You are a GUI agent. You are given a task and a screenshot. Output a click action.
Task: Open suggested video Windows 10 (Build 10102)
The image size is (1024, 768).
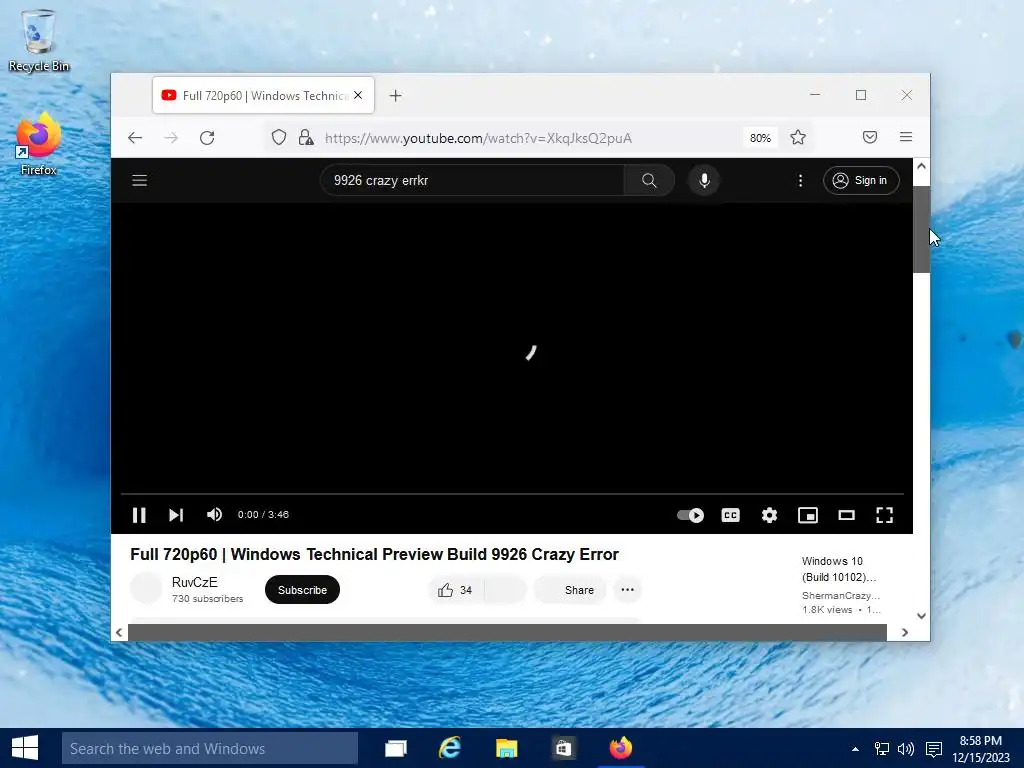840,569
